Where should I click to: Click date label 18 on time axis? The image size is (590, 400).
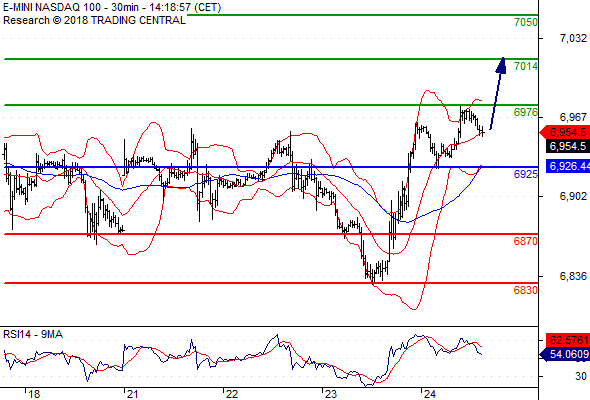pos(34,394)
